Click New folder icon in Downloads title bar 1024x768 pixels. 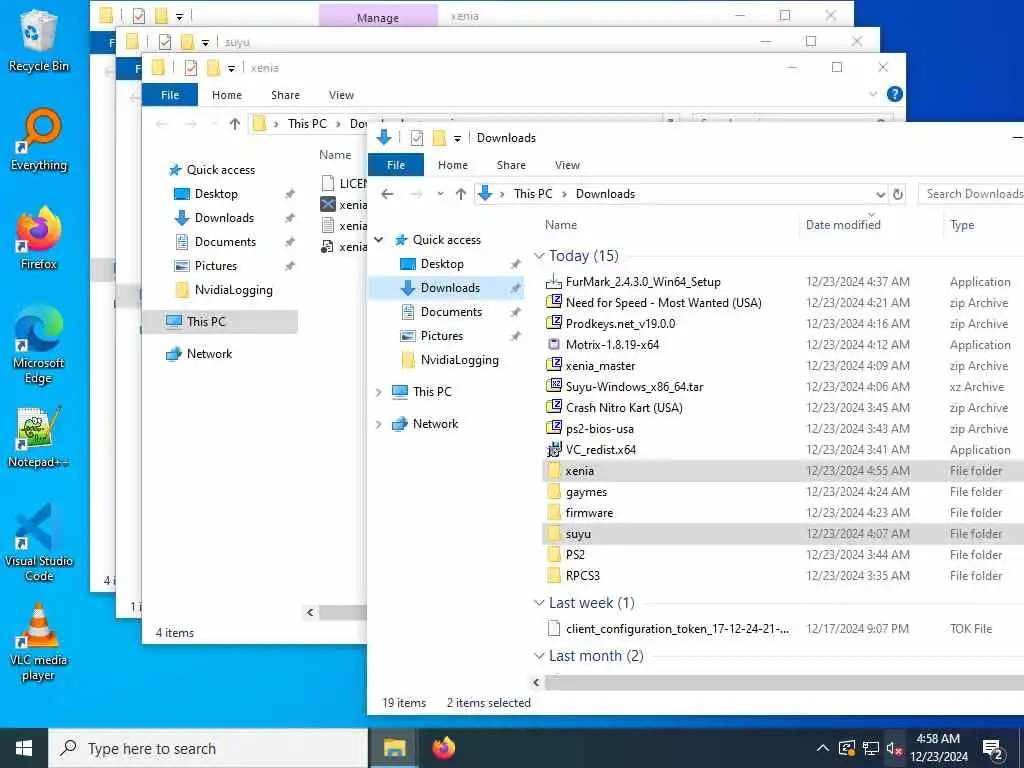pyautogui.click(x=440, y=138)
